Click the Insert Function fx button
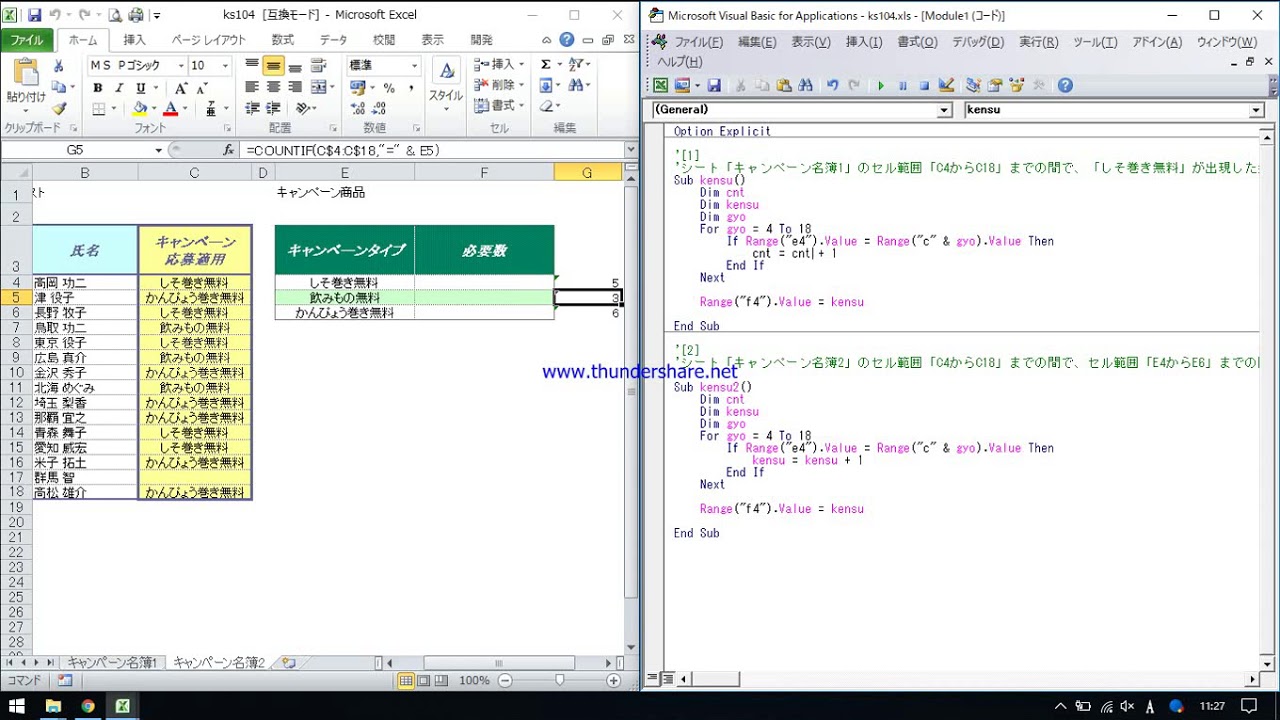The width and height of the screenshot is (1280, 720). [x=228, y=150]
